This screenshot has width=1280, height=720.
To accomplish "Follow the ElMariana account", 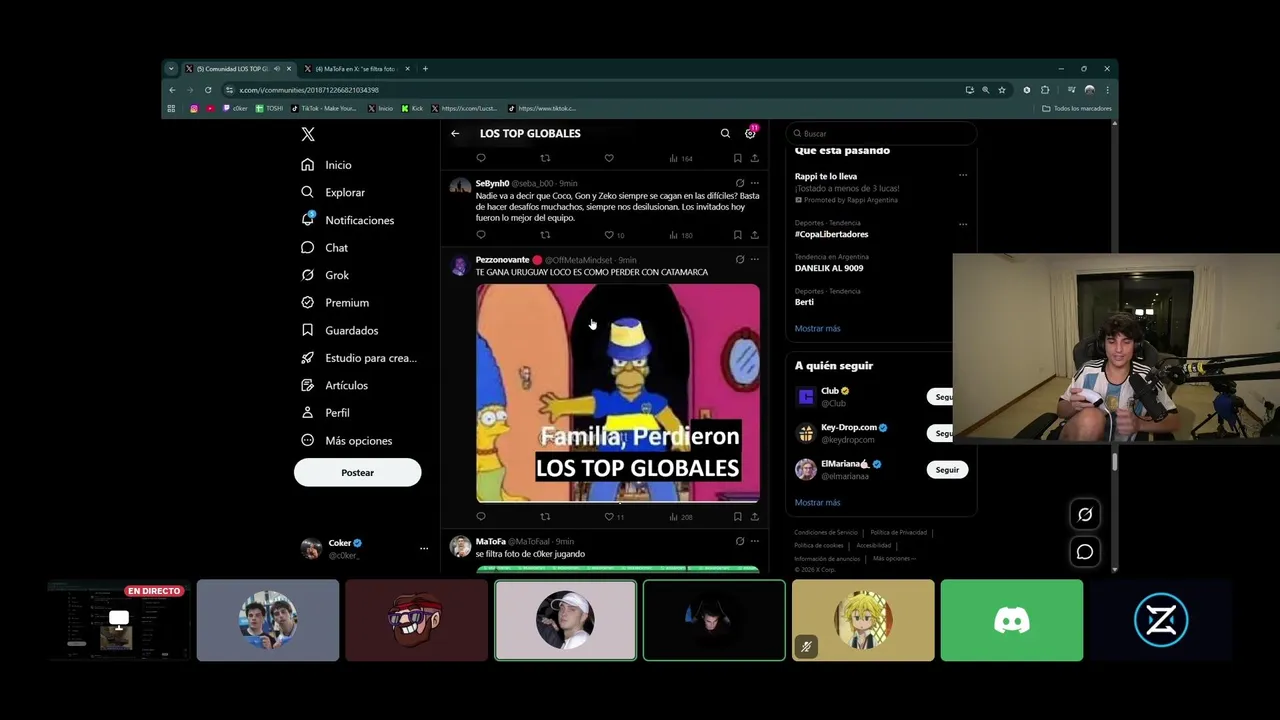I will click(947, 470).
